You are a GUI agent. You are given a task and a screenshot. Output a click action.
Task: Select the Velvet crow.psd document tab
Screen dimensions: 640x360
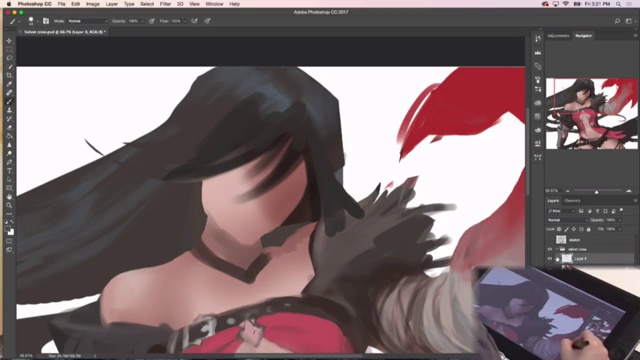(63, 31)
